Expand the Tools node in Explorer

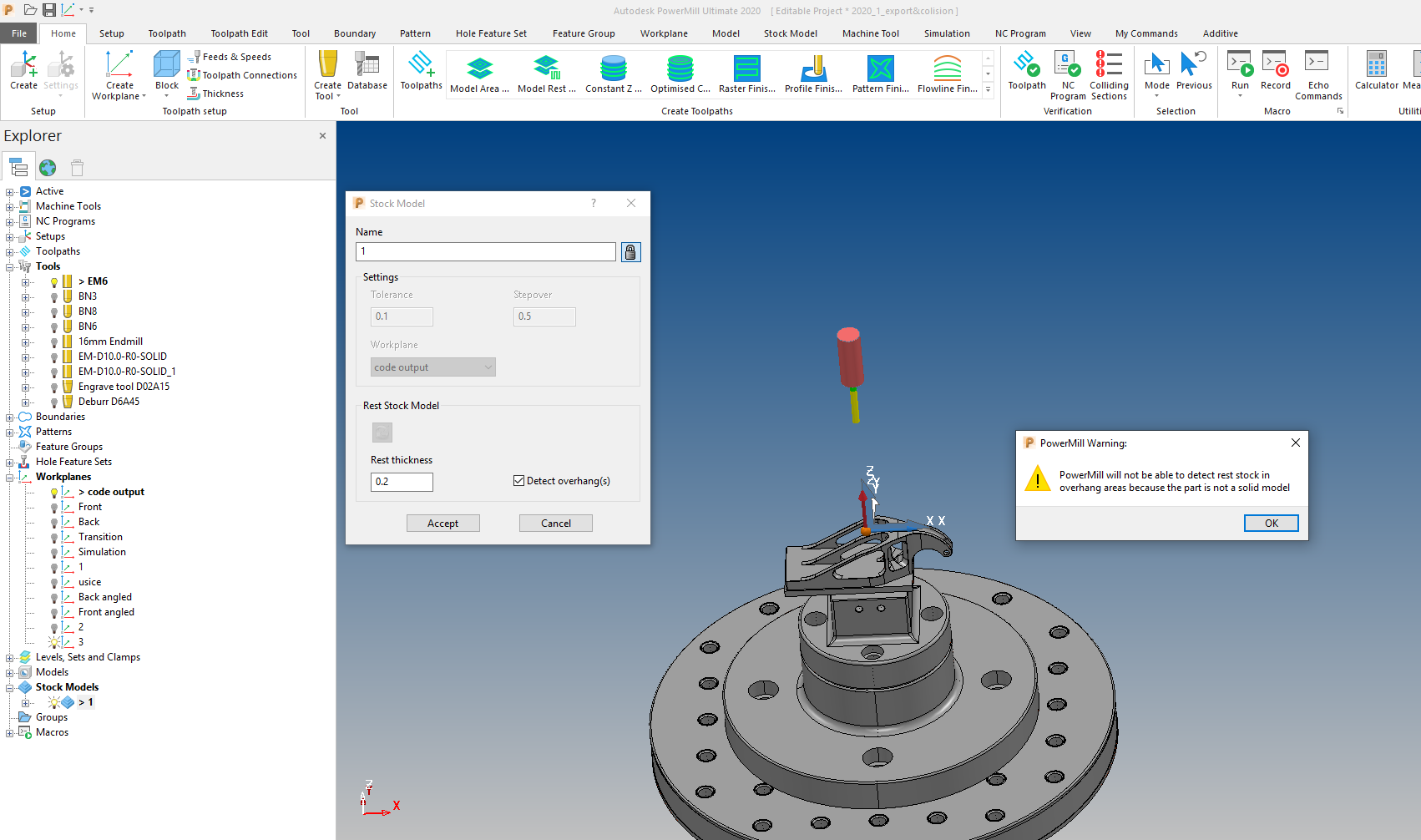pyautogui.click(x=11, y=266)
